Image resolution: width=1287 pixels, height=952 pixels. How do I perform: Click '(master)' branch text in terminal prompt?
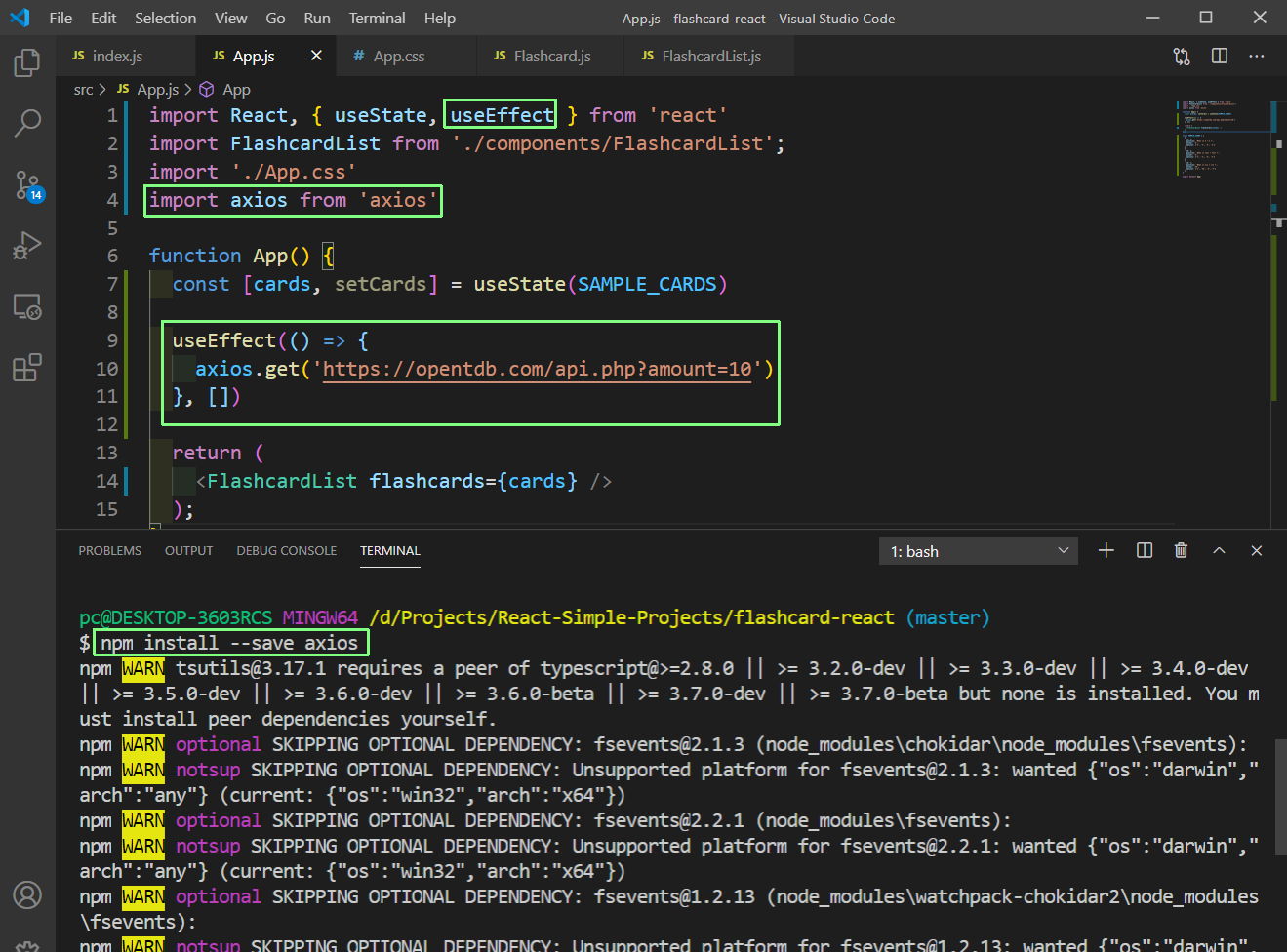[947, 617]
